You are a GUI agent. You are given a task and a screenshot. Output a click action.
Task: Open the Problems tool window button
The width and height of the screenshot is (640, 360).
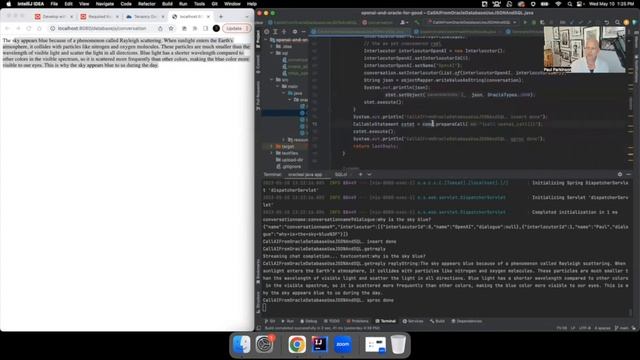coord(357,321)
